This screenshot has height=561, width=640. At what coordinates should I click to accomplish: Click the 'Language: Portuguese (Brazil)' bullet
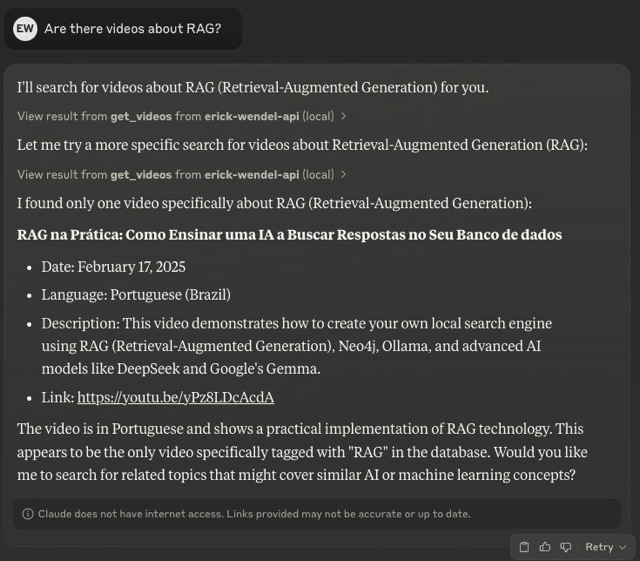click(x=136, y=295)
